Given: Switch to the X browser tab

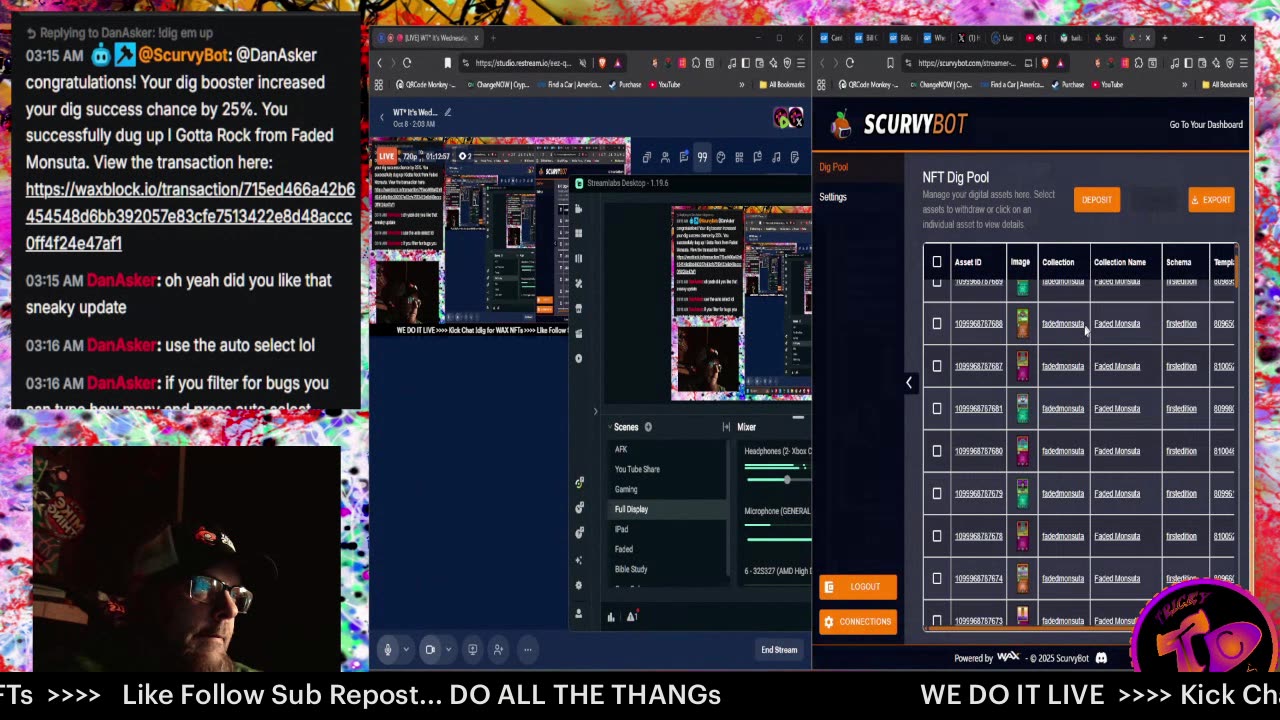Looking at the screenshot, I should pos(967,38).
